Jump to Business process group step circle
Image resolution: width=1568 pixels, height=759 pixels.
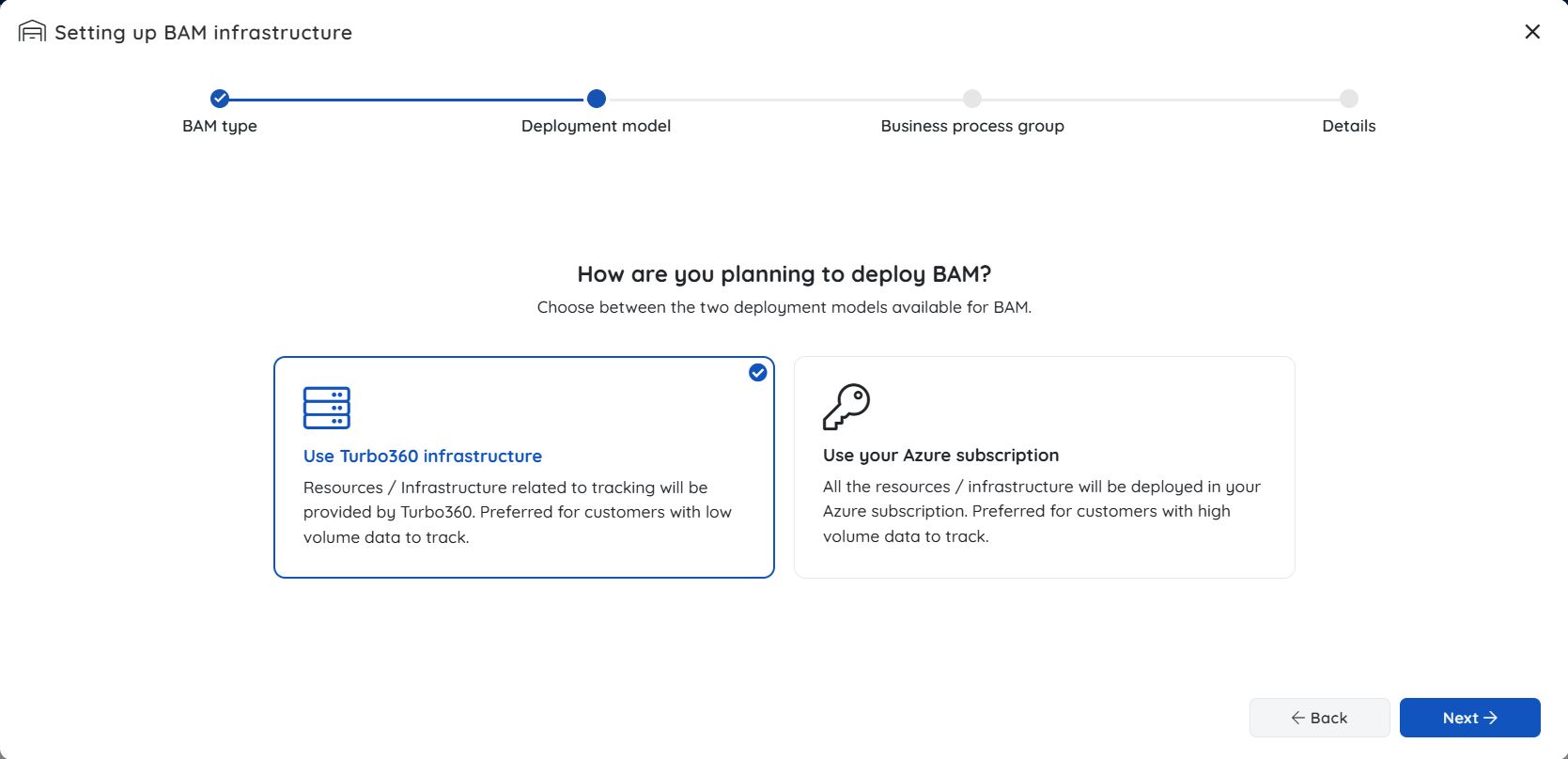pos(972,99)
